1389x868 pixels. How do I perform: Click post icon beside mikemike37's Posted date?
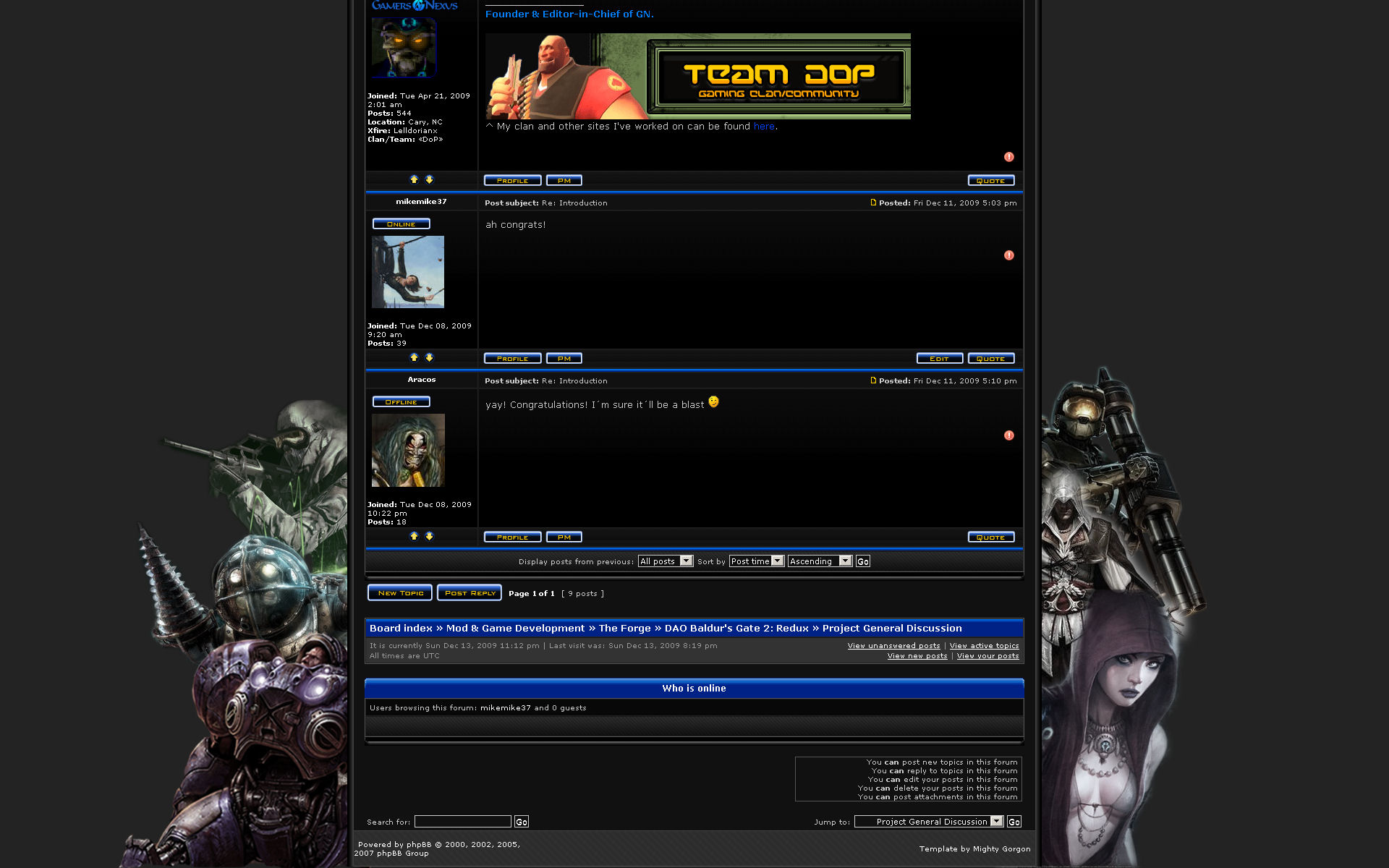873,203
